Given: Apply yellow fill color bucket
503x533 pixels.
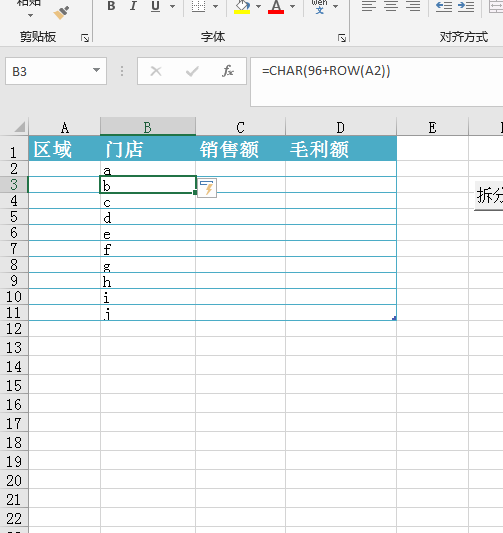Looking at the screenshot, I should coord(242,6).
